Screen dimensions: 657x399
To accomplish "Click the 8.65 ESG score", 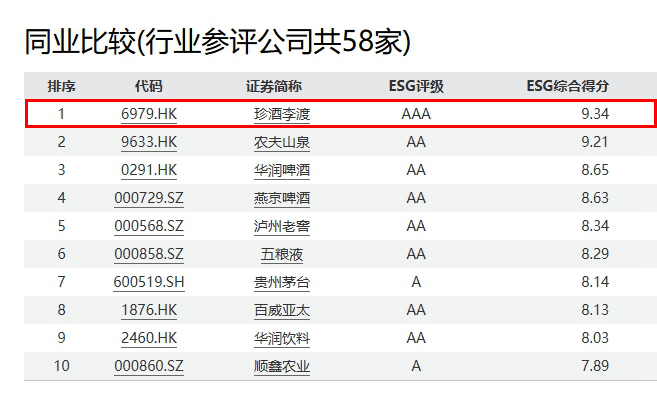I will (595, 170).
